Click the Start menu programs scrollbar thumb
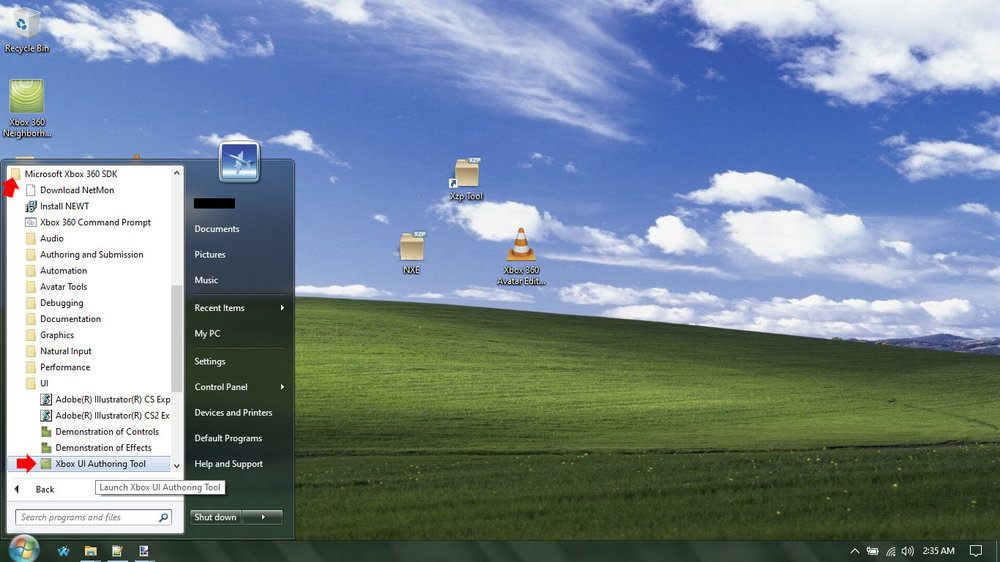 coord(177,338)
